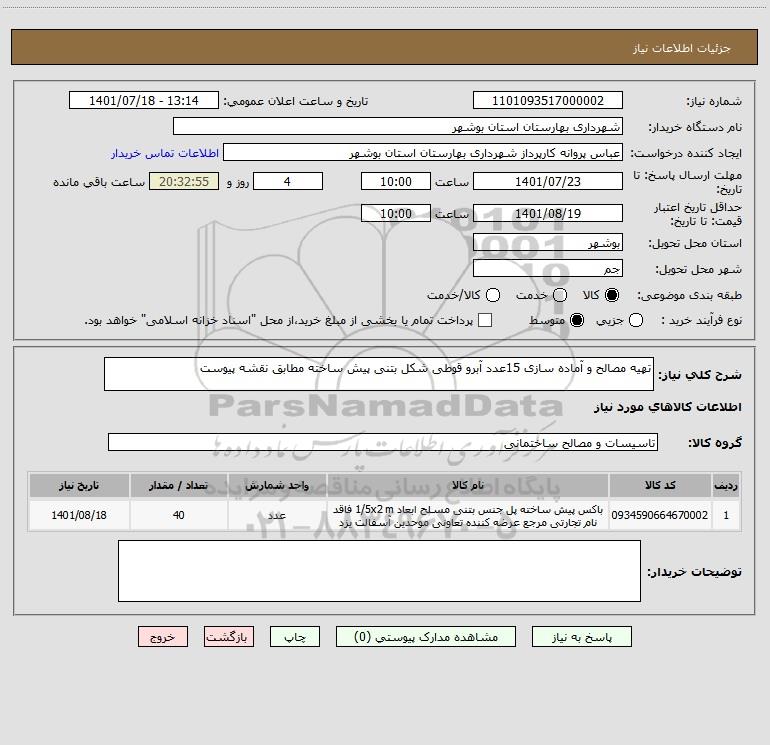This screenshot has width=770, height=745.
Task: Select the کالا radio button
Action: pyautogui.click(x=612, y=295)
